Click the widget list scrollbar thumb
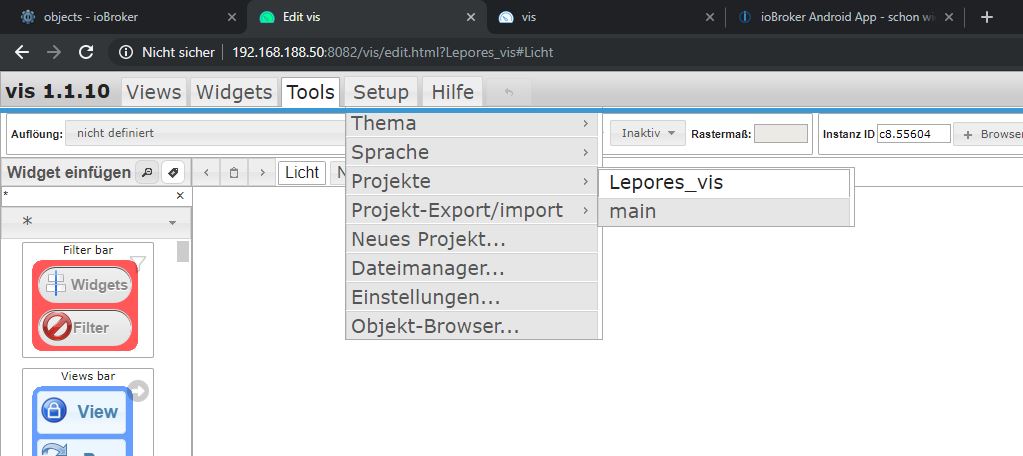Viewport: 1023px width, 456px height. [183, 251]
